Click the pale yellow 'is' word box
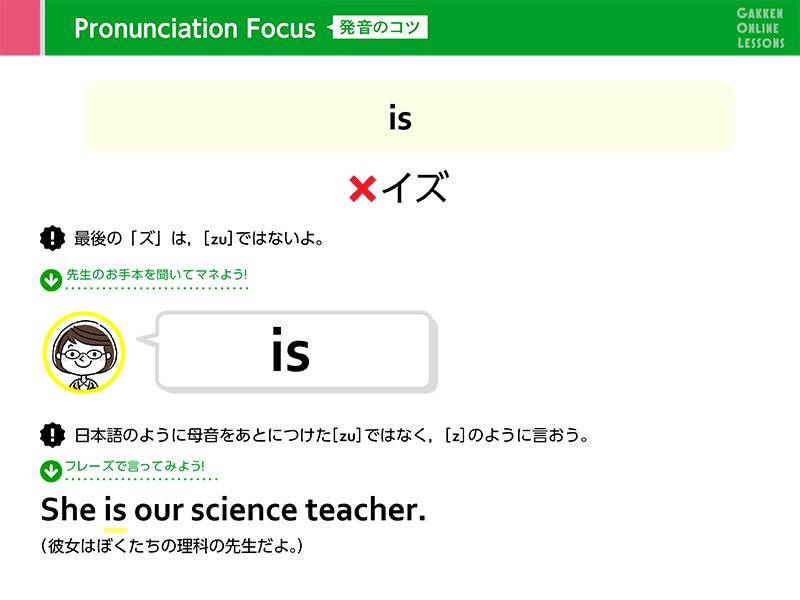This screenshot has width=800, height=600. pyautogui.click(x=409, y=116)
